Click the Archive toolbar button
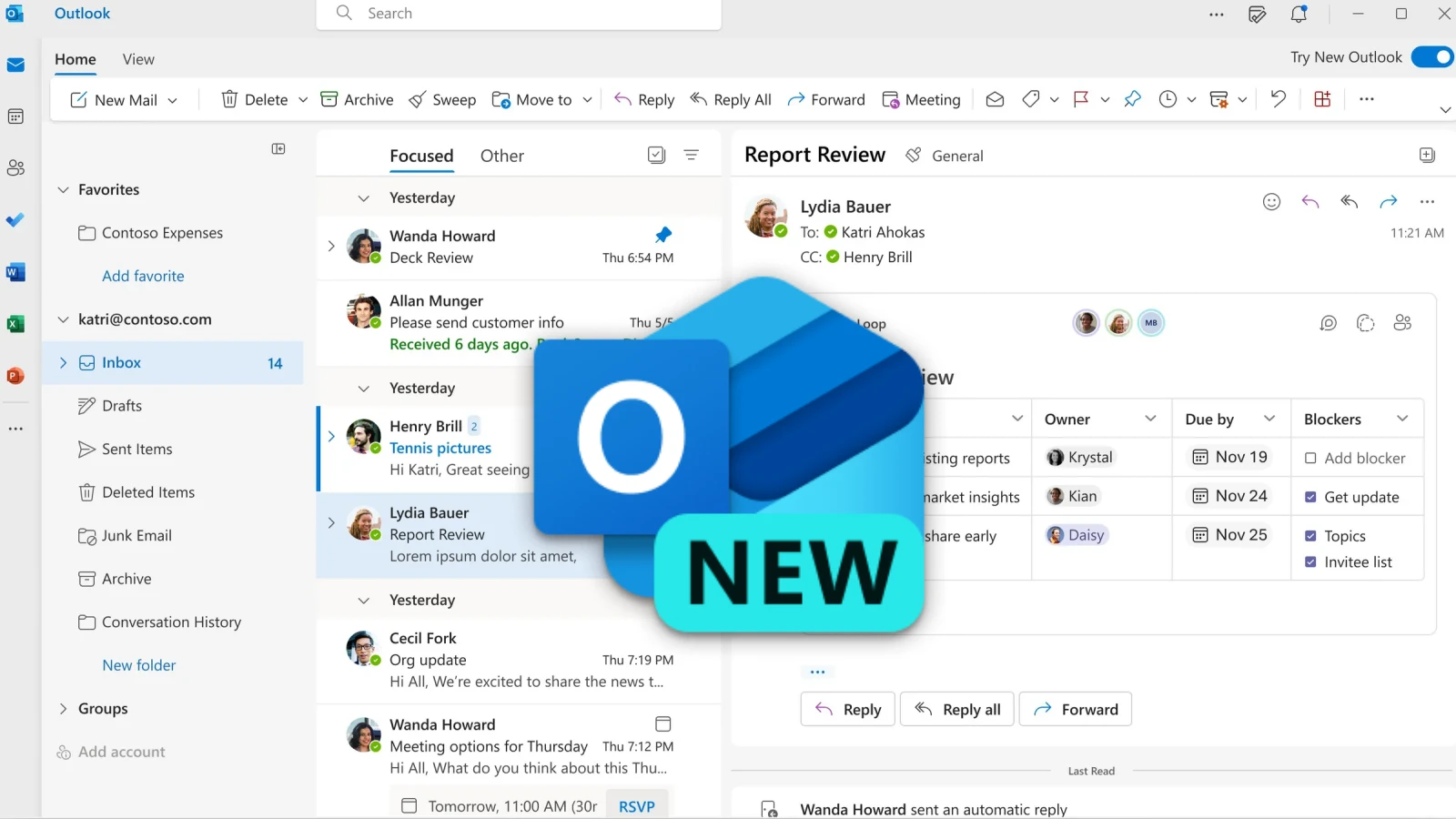The height and width of the screenshot is (819, 1456). (x=357, y=99)
